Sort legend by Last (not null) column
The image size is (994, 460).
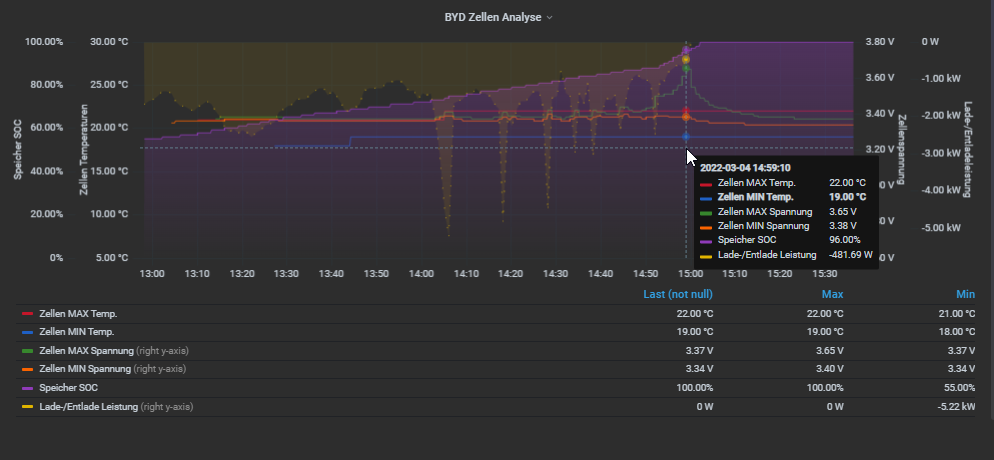(678, 294)
